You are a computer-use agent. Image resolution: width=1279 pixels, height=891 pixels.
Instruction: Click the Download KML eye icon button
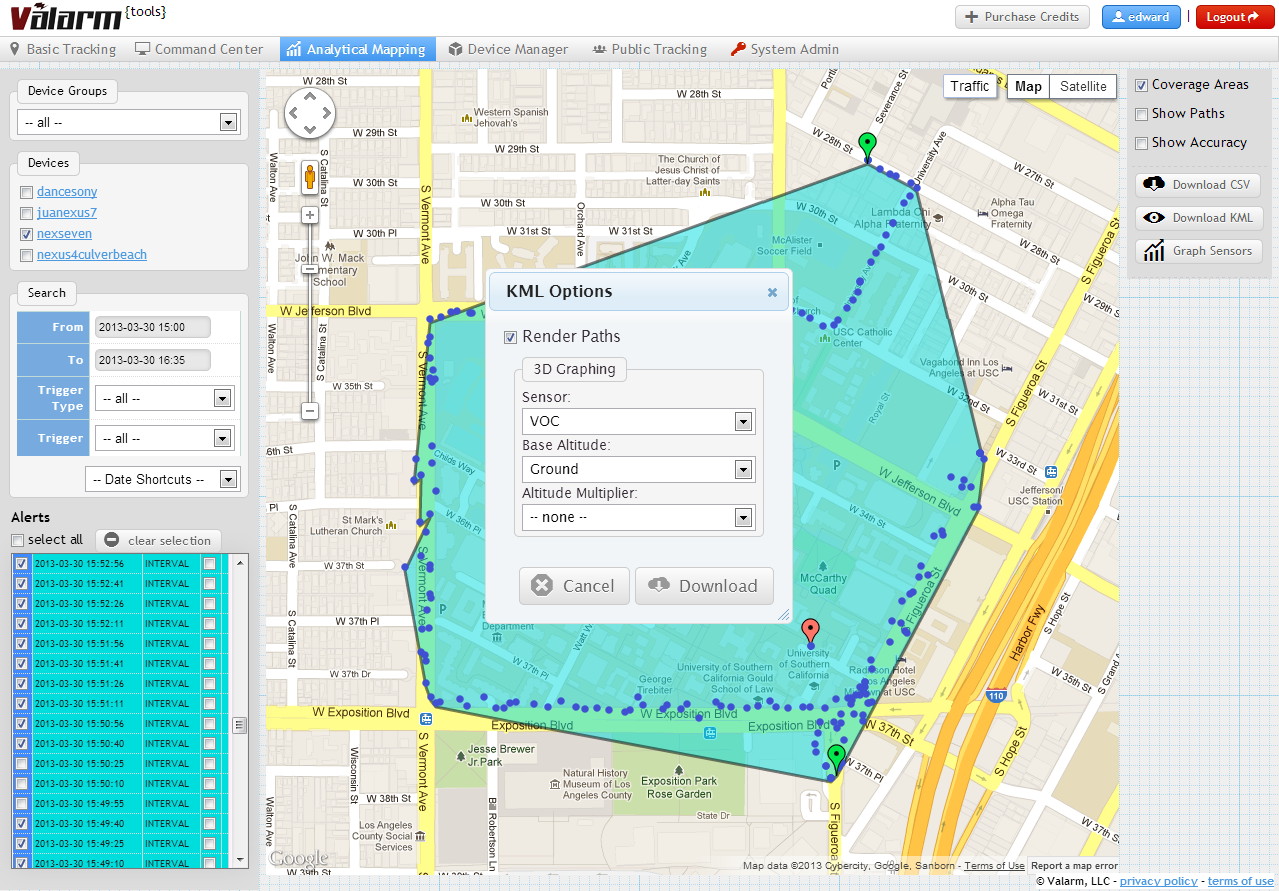click(1199, 218)
